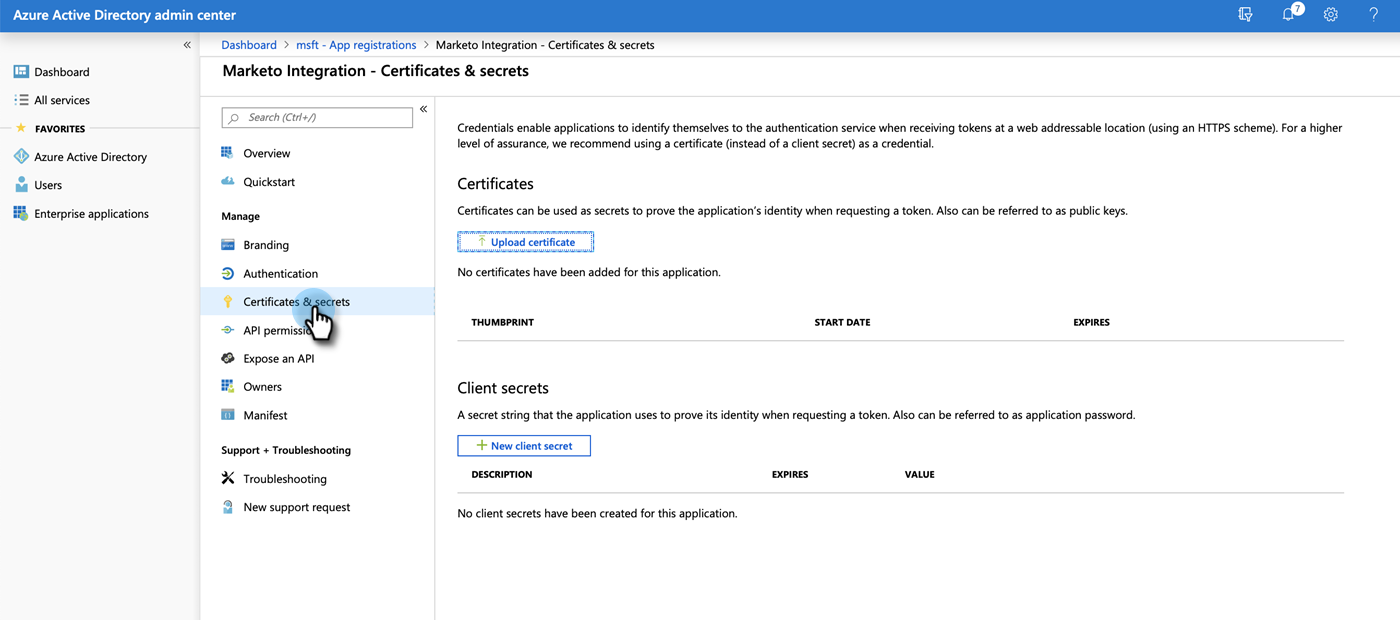Click the Expose an API cloud icon
This screenshot has height=620, width=1400.
[228, 358]
